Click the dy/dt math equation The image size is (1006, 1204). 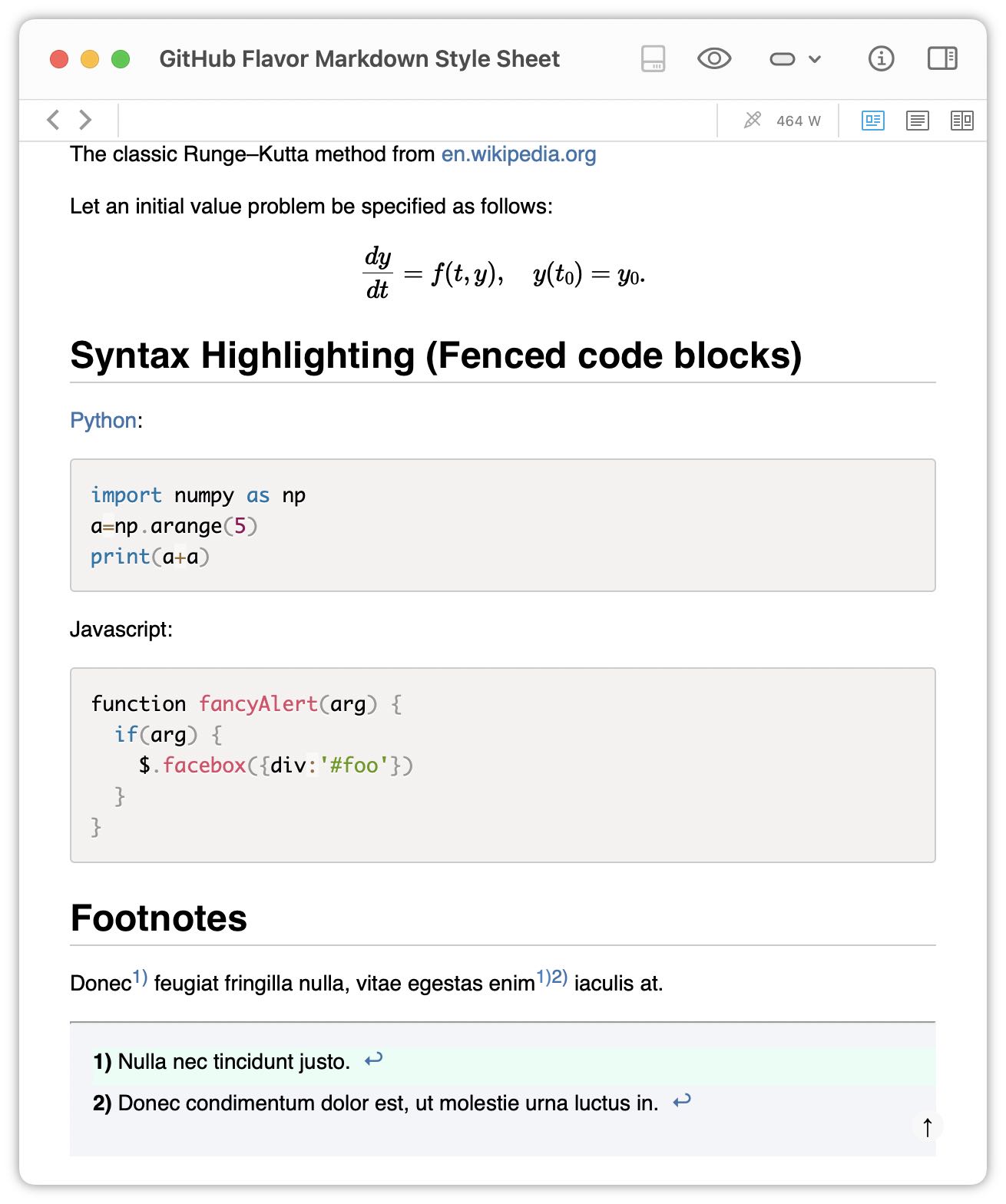point(504,273)
